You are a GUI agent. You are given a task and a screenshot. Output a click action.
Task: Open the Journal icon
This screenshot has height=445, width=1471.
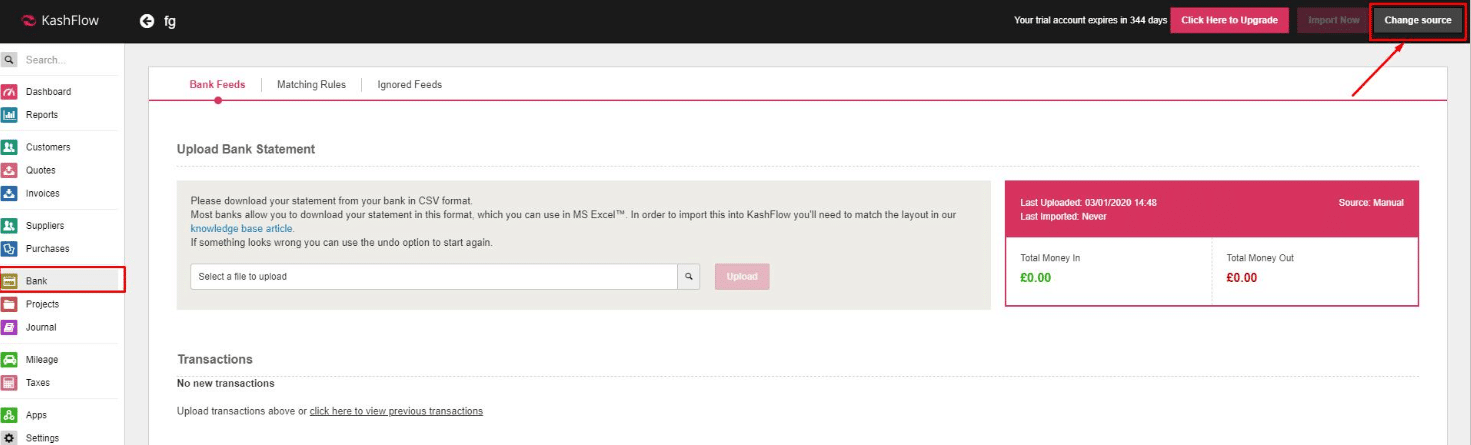(10, 327)
